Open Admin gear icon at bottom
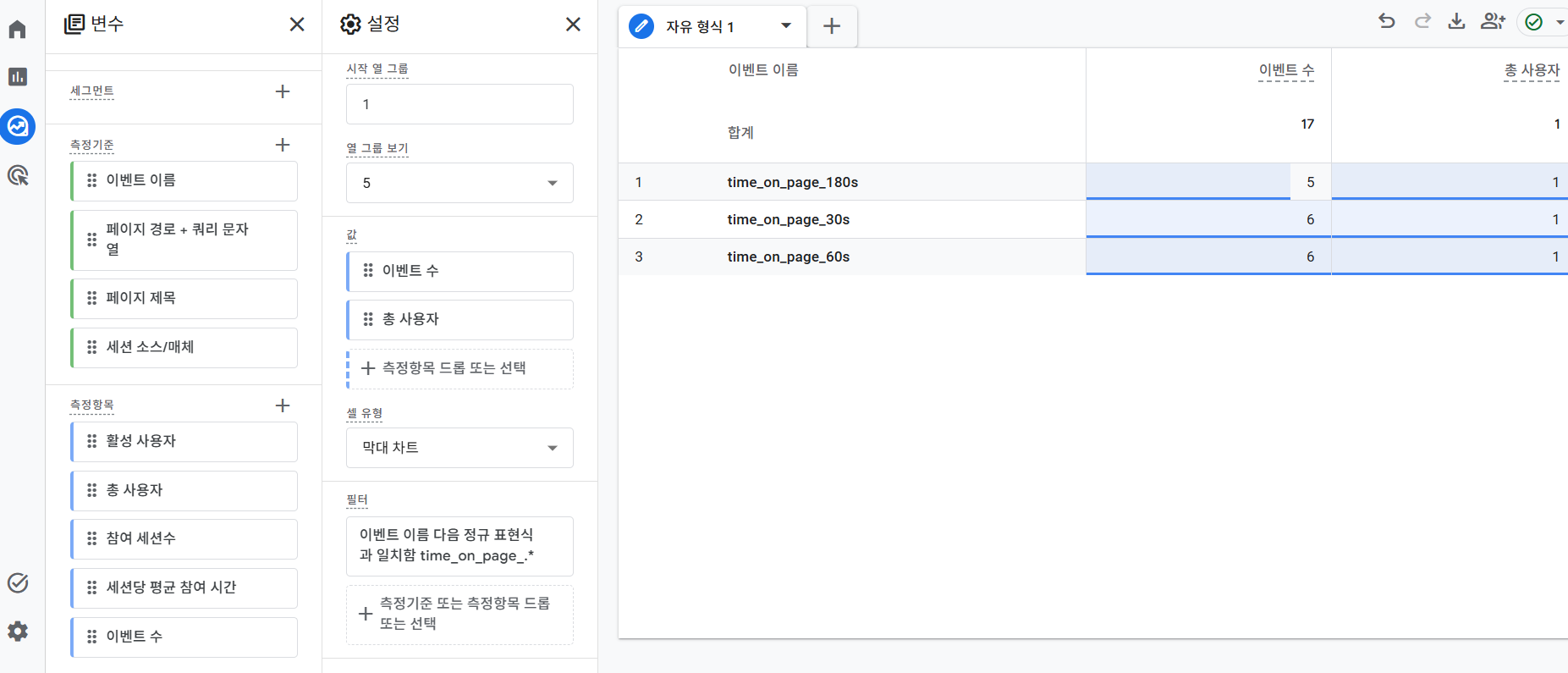The height and width of the screenshot is (673, 1568). coord(18,631)
